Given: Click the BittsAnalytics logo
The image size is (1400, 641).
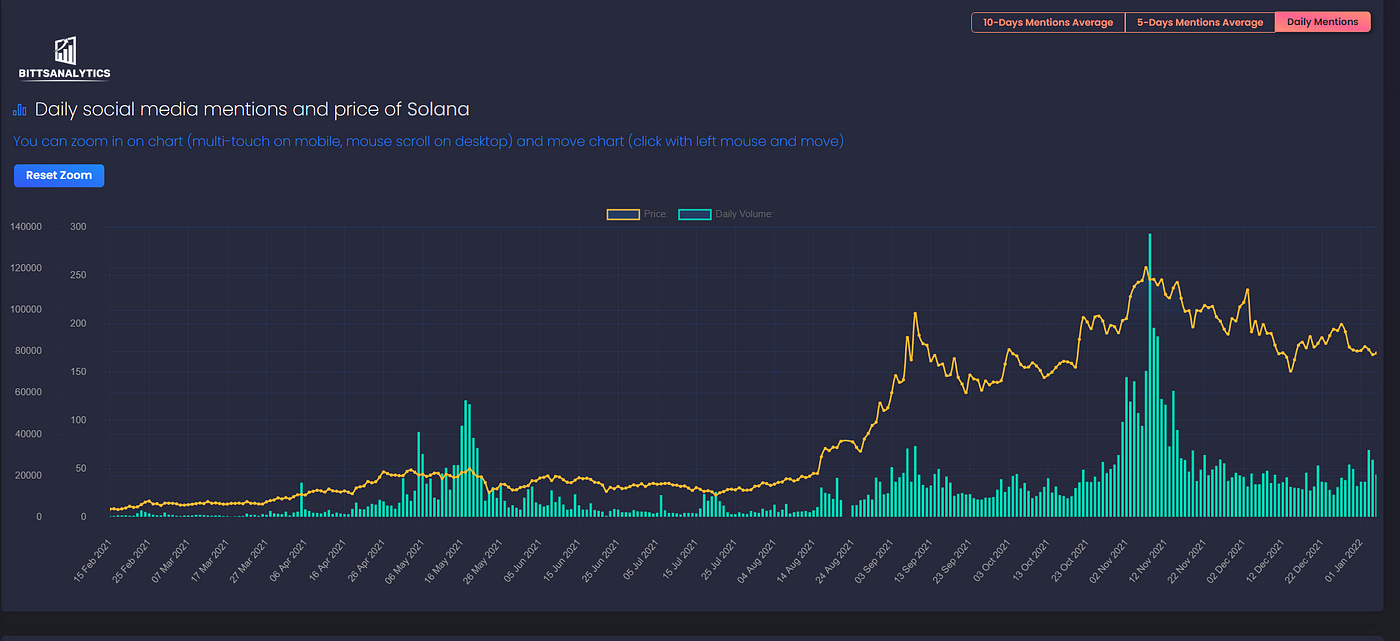Looking at the screenshot, I should pyautogui.click(x=65, y=58).
